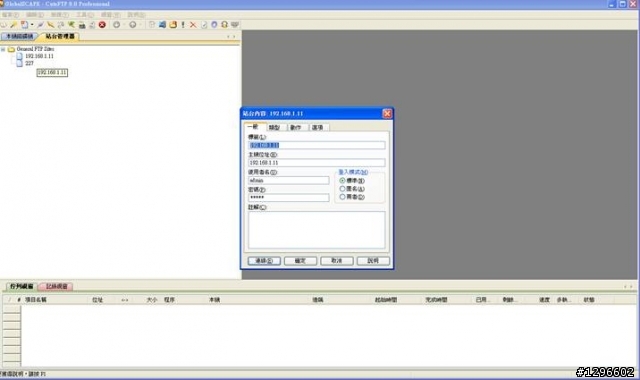Switch to the 類型 tab in dialog

(276, 127)
